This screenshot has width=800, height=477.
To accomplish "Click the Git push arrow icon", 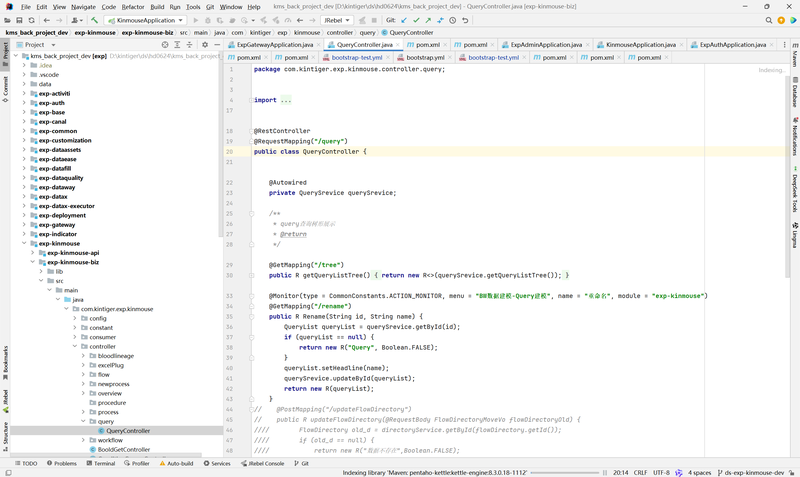I will pyautogui.click(x=428, y=20).
